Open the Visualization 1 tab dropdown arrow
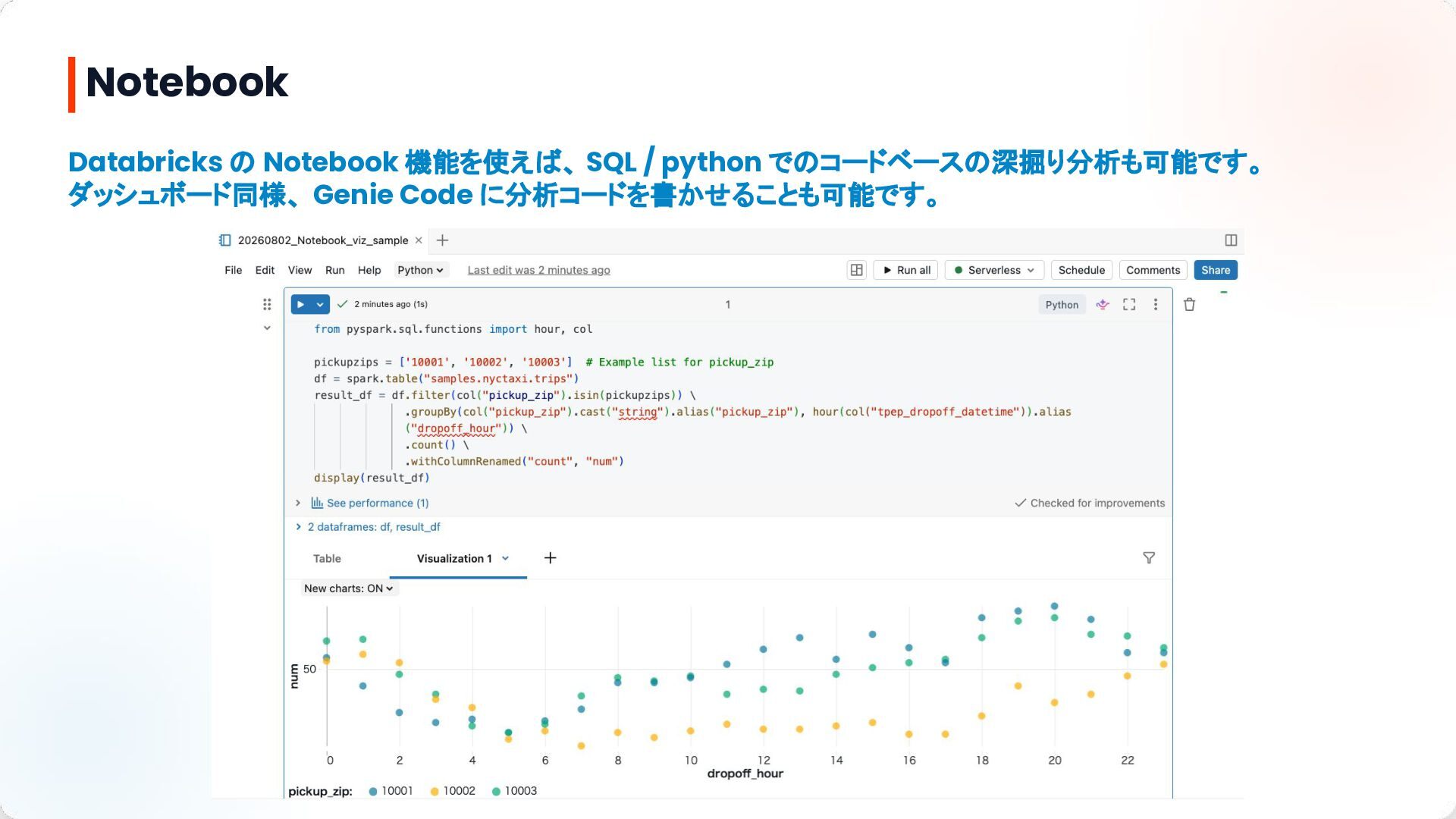The width and height of the screenshot is (1456, 819). (505, 558)
